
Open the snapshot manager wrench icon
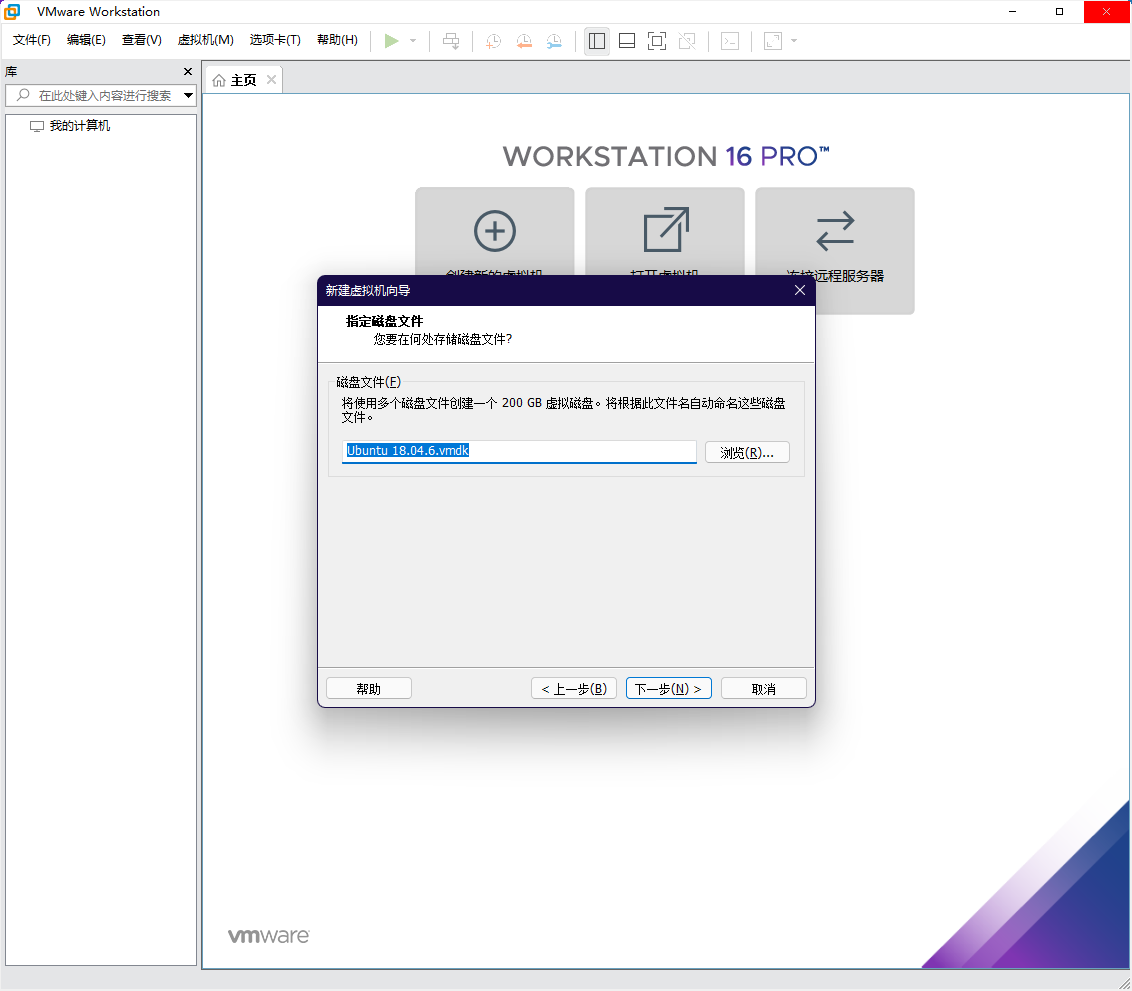click(554, 41)
